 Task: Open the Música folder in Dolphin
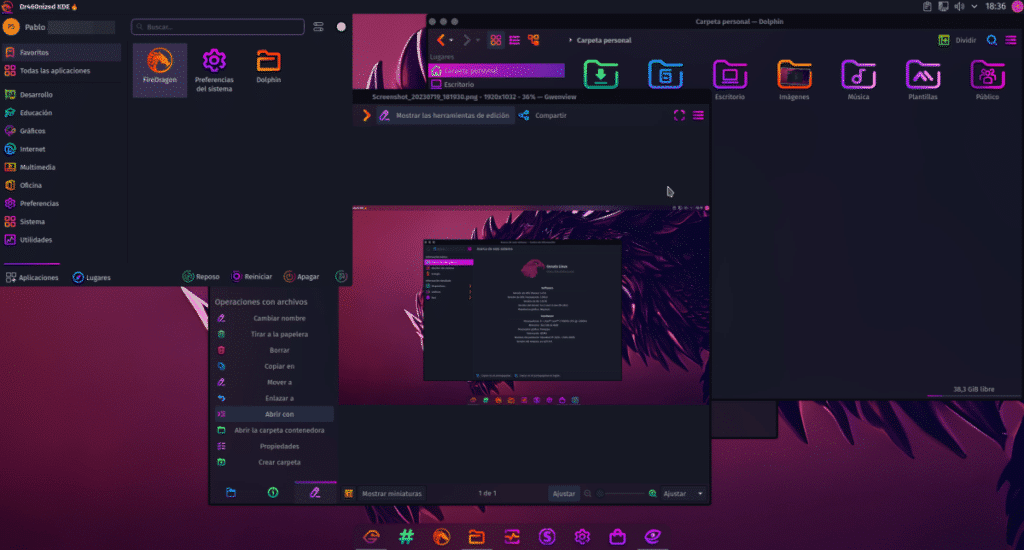(x=858, y=79)
